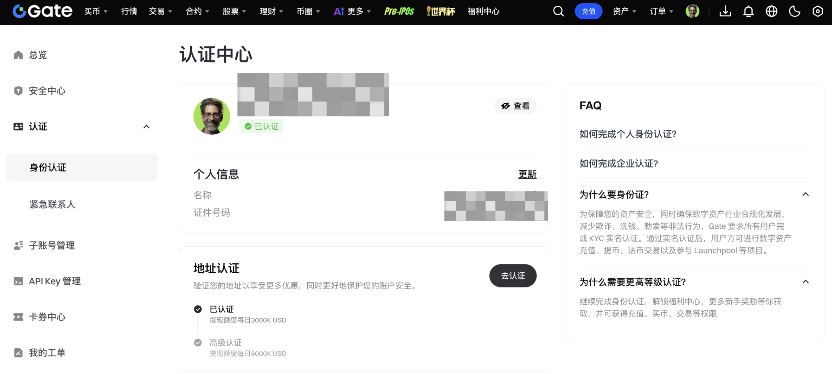The width and height of the screenshot is (832, 374).
Task: Toggle 查看 to reveal hidden info
Action: [515, 106]
